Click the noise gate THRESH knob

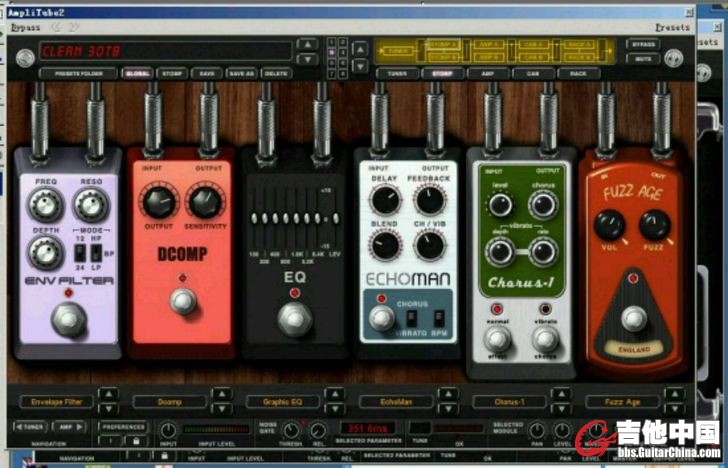point(291,430)
